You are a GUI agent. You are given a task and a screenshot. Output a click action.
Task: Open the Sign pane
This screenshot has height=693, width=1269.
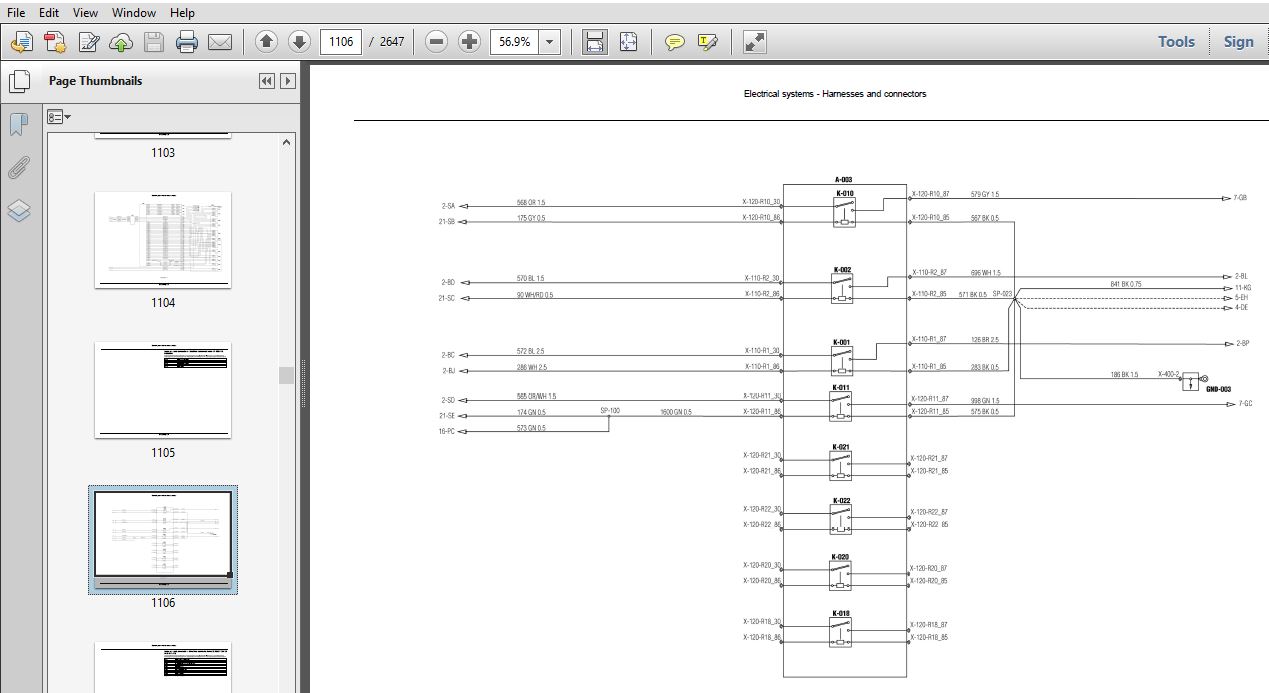[x=1238, y=42]
